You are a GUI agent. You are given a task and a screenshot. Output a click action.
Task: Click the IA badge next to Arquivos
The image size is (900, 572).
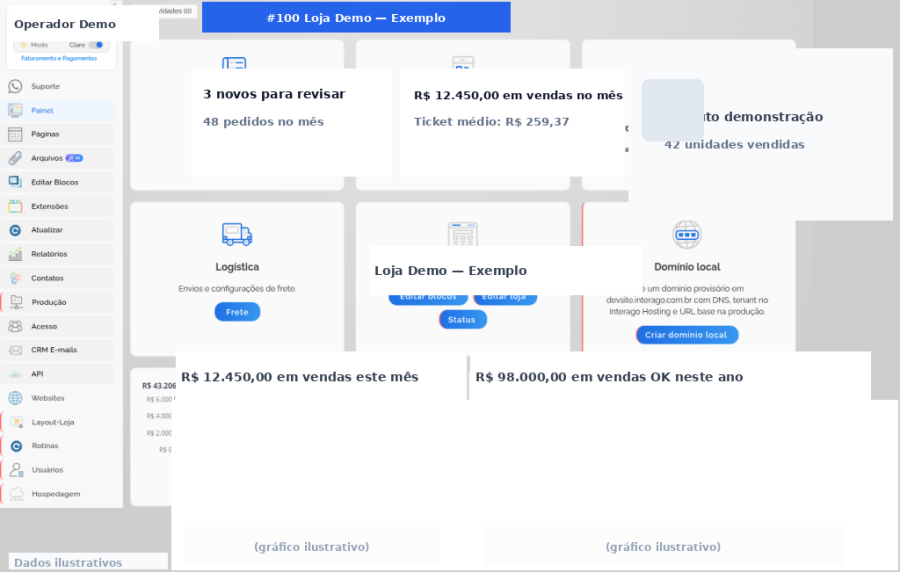[74, 158]
